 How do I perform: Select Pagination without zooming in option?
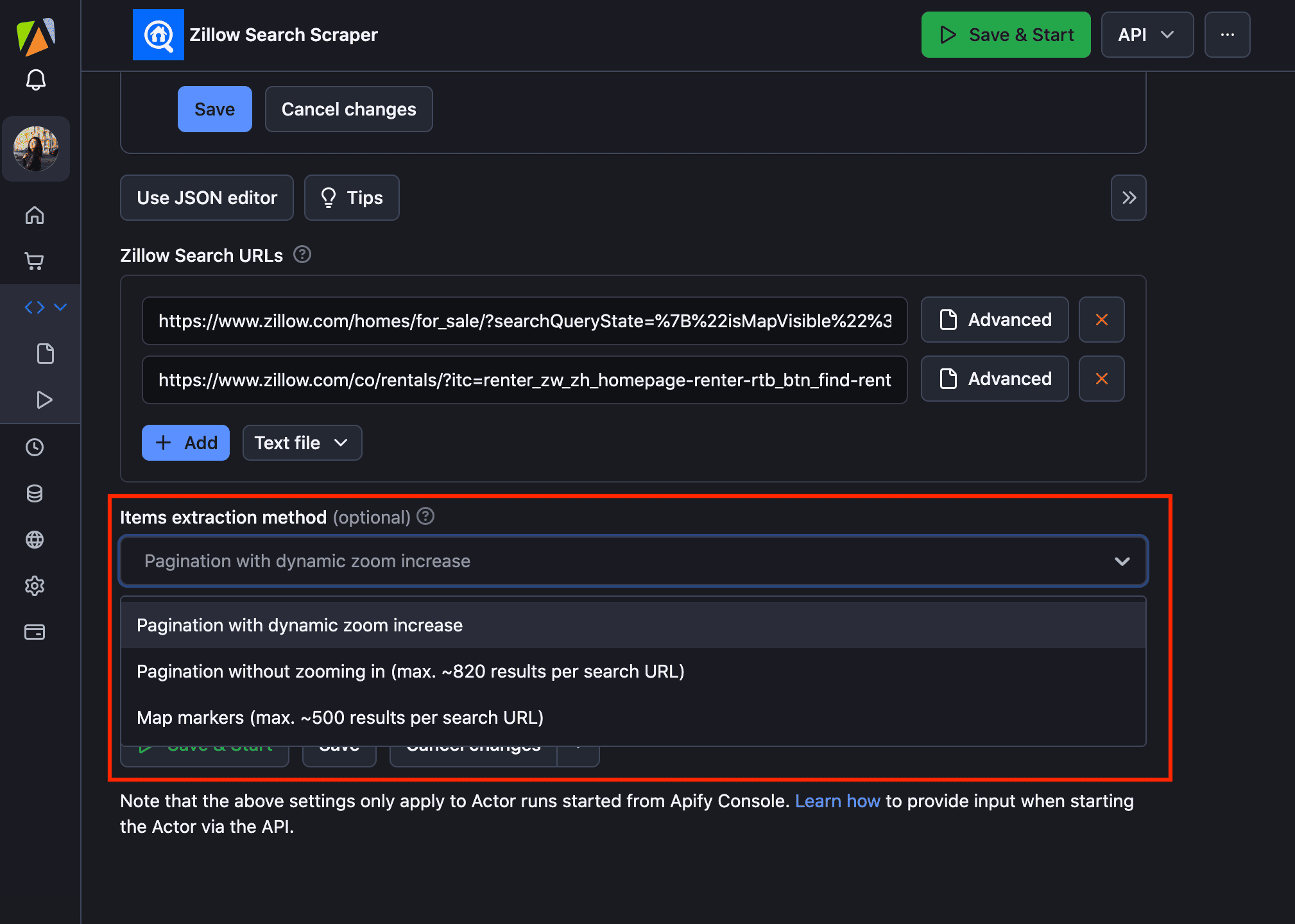pos(410,671)
